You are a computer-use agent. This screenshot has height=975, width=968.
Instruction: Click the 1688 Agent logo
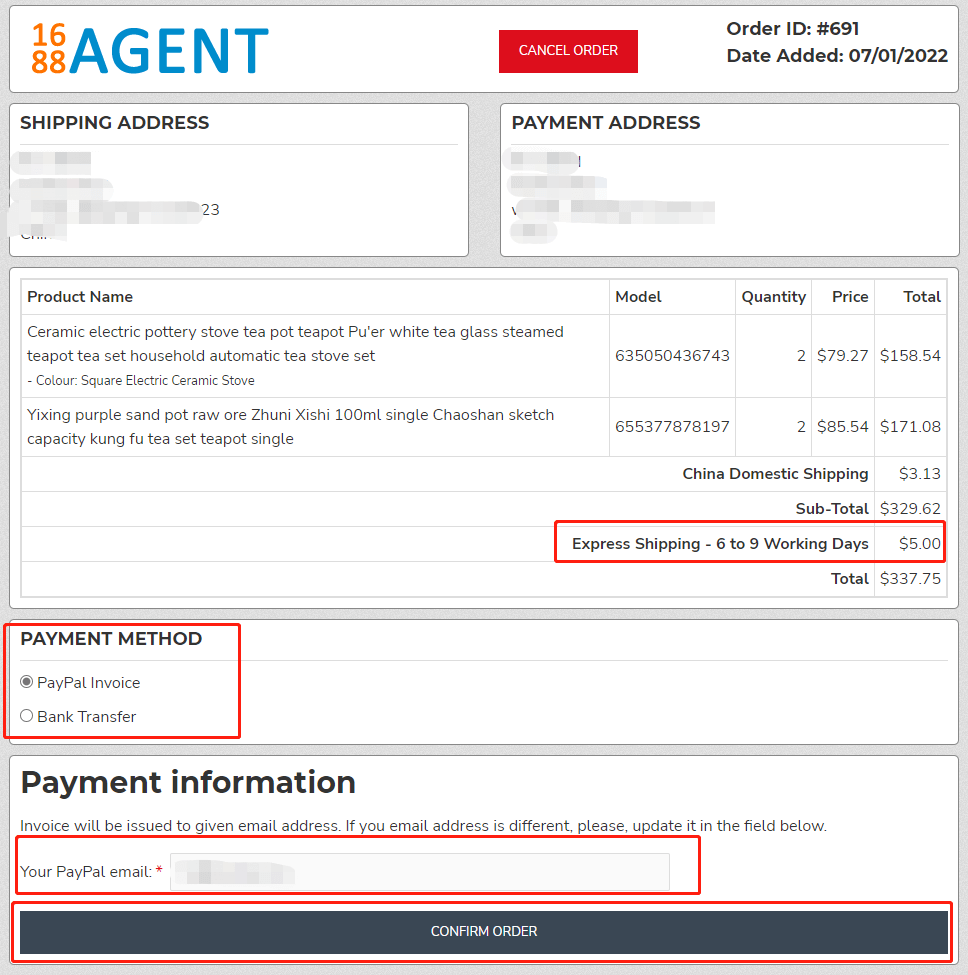[150, 50]
